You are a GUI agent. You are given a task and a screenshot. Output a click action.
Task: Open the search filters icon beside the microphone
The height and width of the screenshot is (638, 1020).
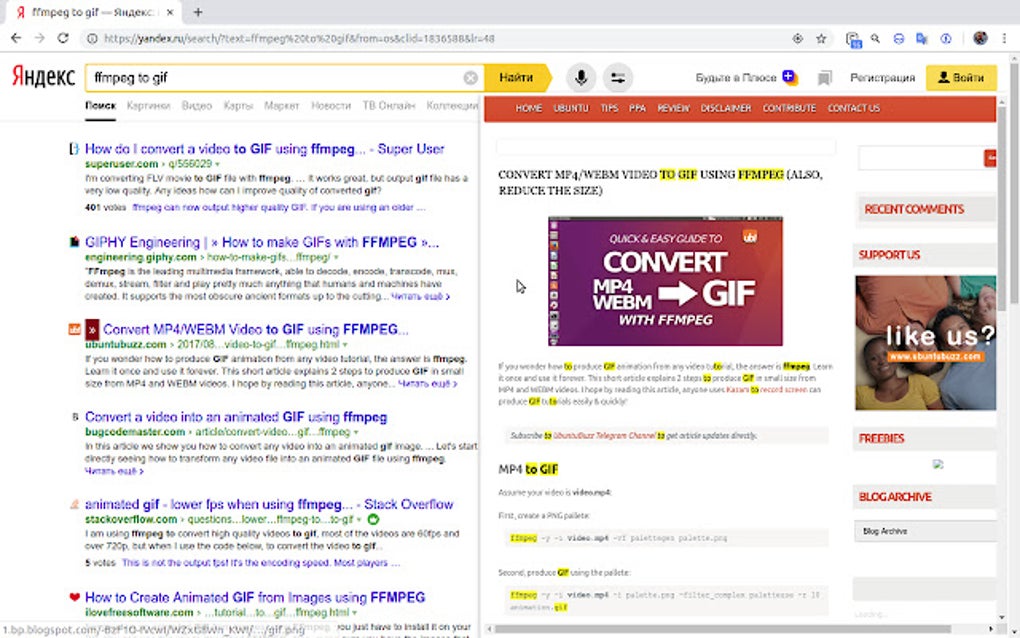pos(618,77)
